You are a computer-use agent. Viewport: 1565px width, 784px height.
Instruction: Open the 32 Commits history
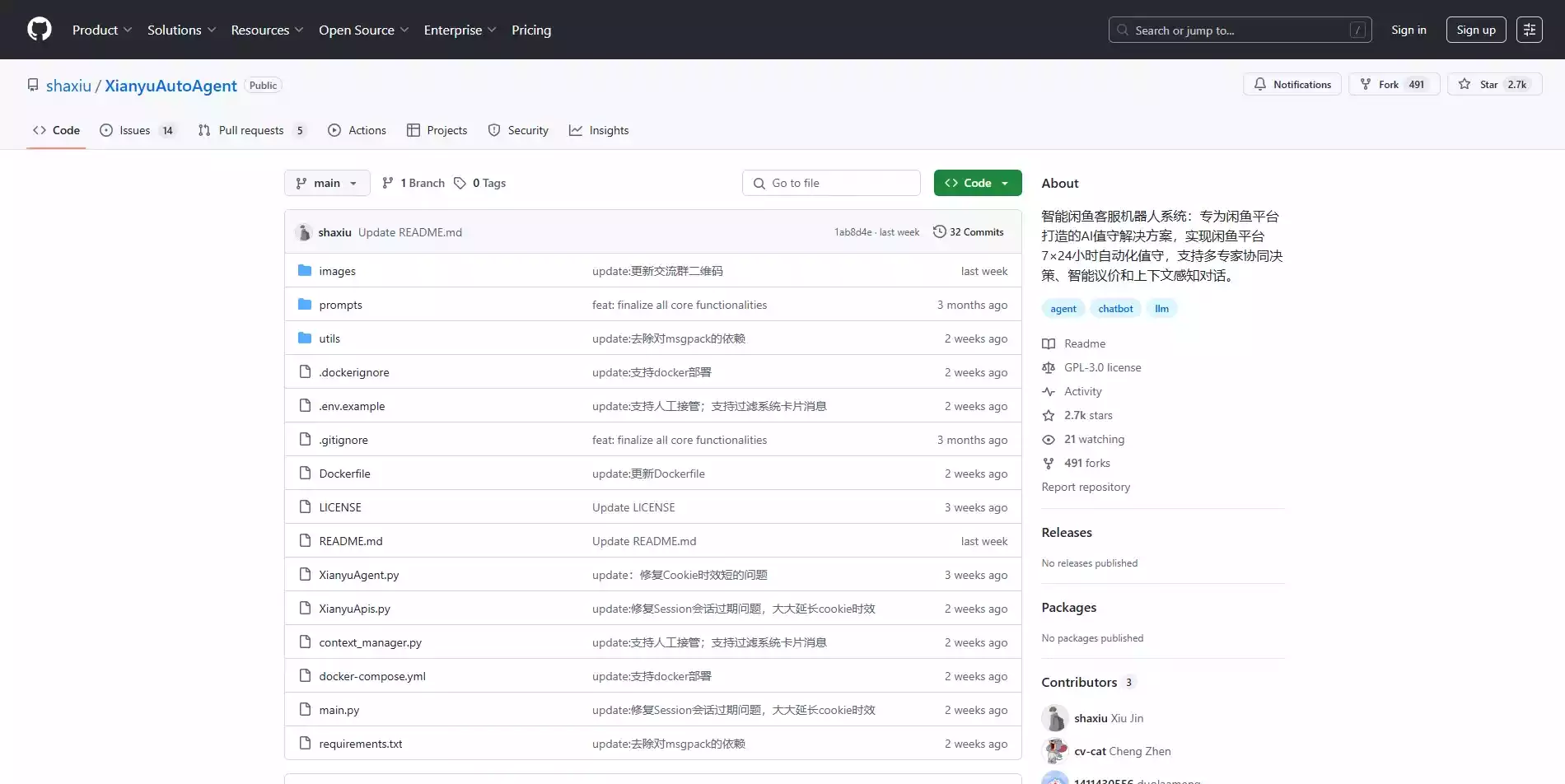click(968, 232)
